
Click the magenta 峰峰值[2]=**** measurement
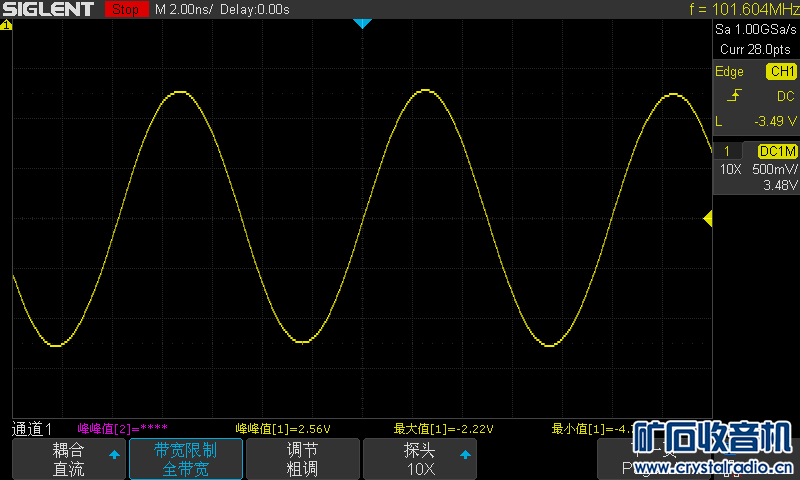tap(122, 428)
